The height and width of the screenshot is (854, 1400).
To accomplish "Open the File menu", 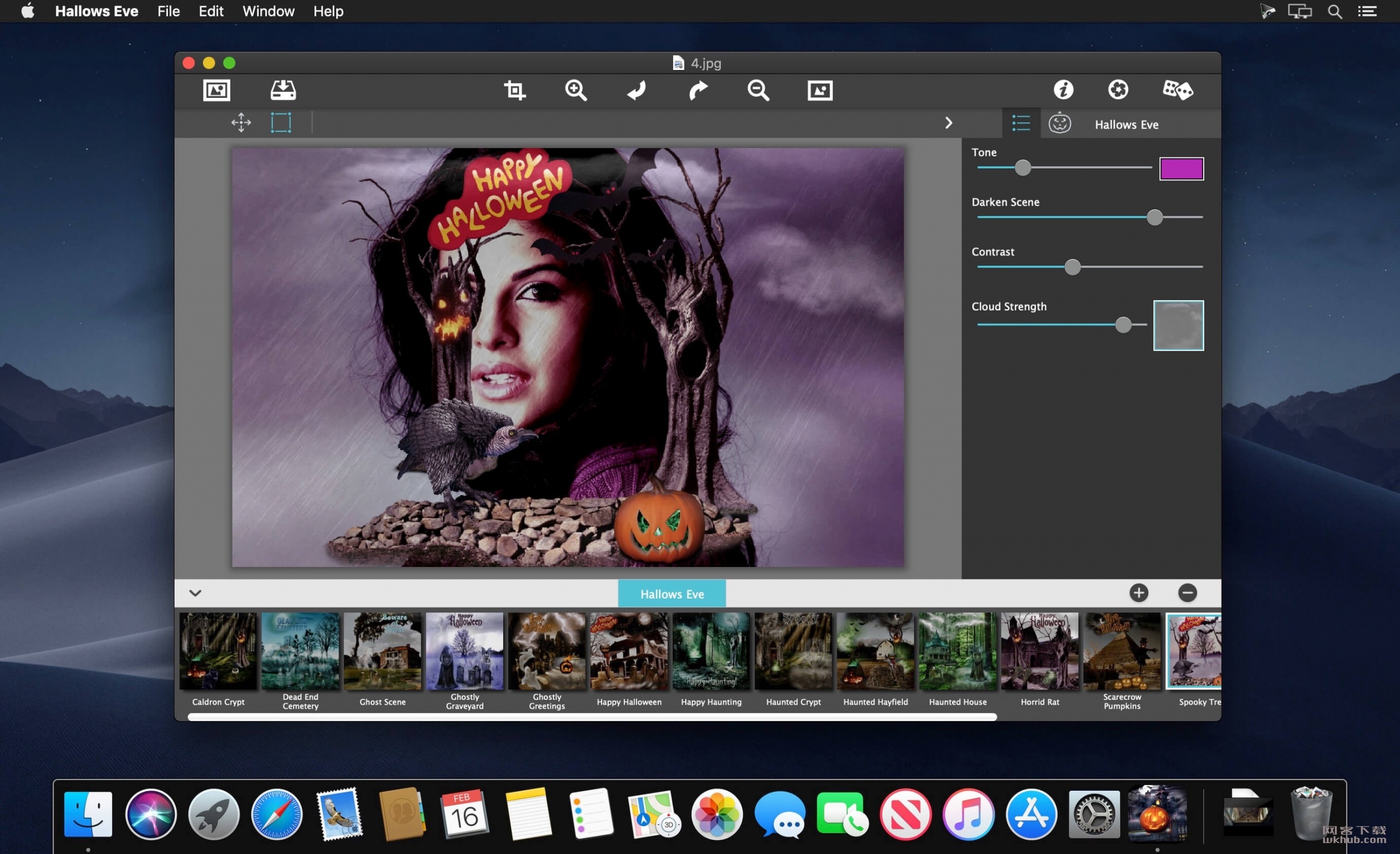I will (x=168, y=11).
